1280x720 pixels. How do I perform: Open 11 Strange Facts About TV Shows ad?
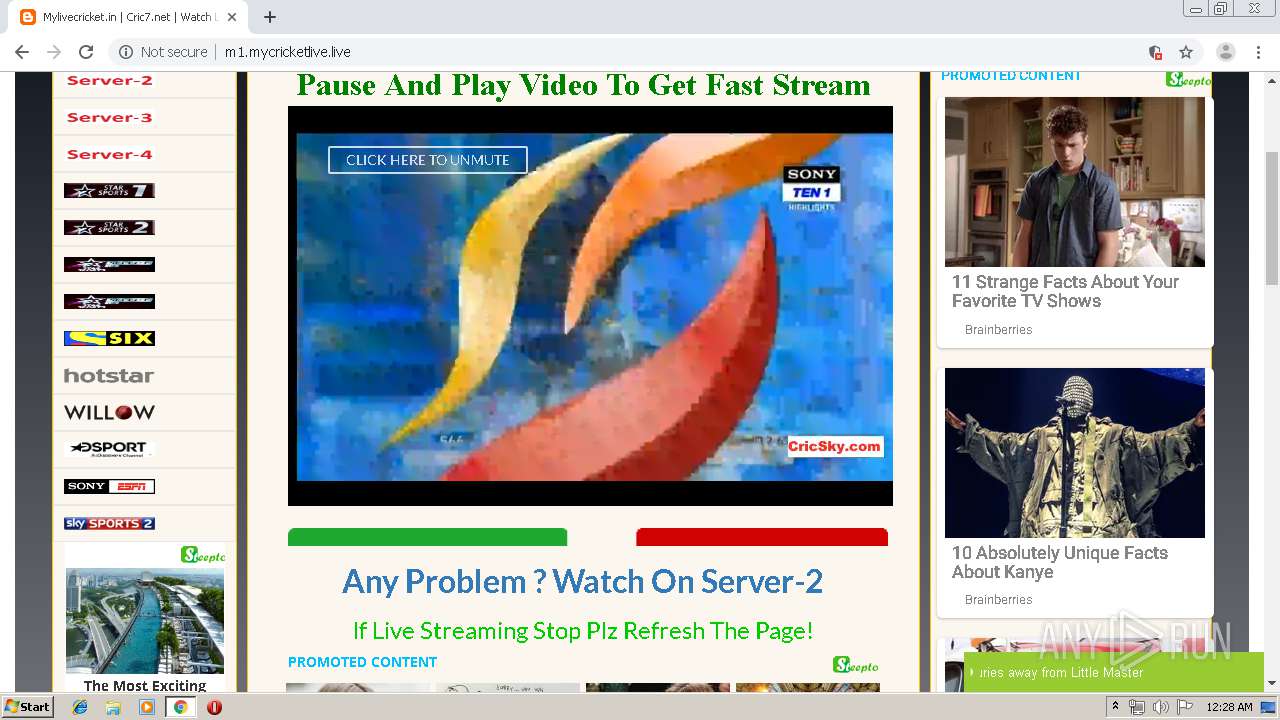point(1065,291)
